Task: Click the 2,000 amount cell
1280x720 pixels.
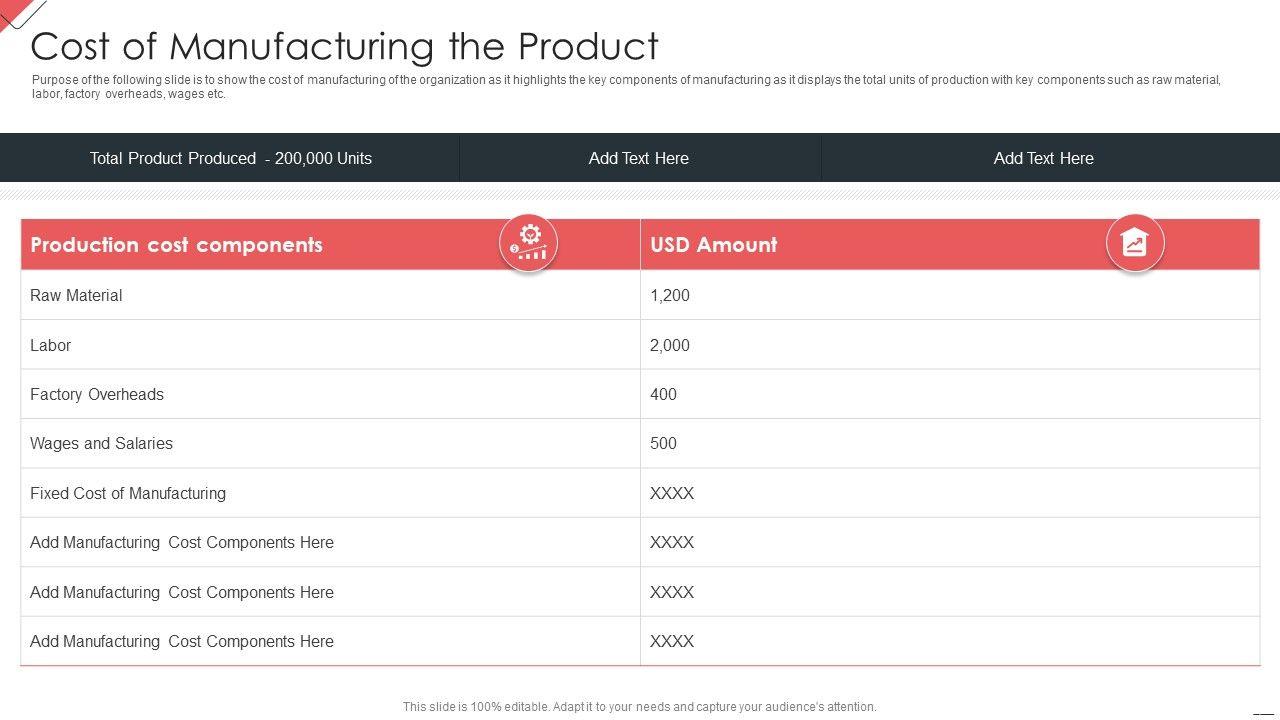Action: pos(670,345)
